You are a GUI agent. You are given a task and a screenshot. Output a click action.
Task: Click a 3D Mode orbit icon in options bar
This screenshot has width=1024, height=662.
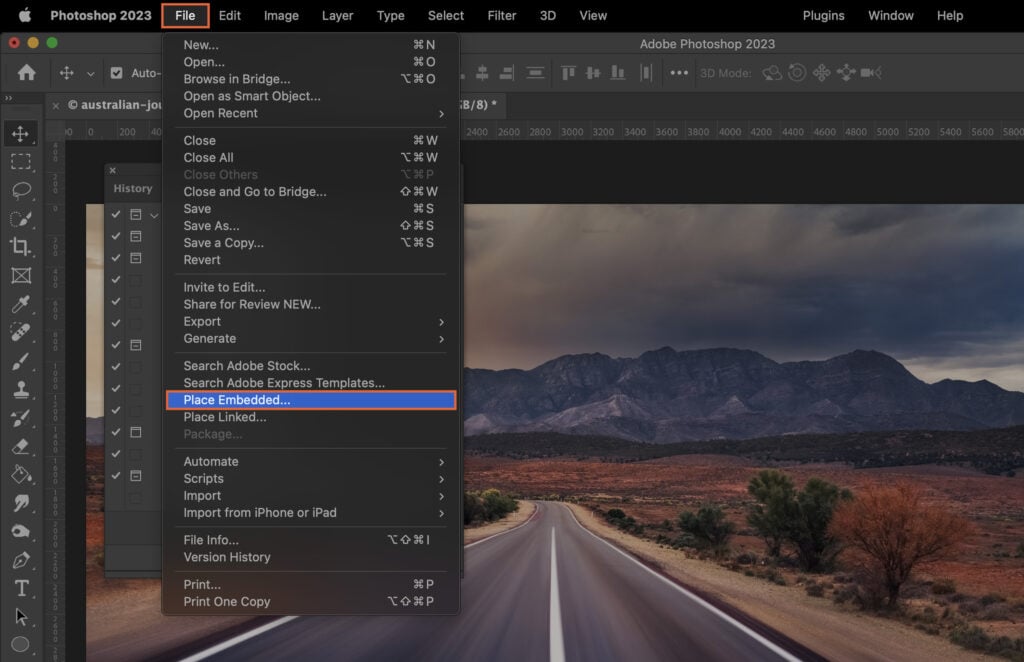(x=772, y=72)
